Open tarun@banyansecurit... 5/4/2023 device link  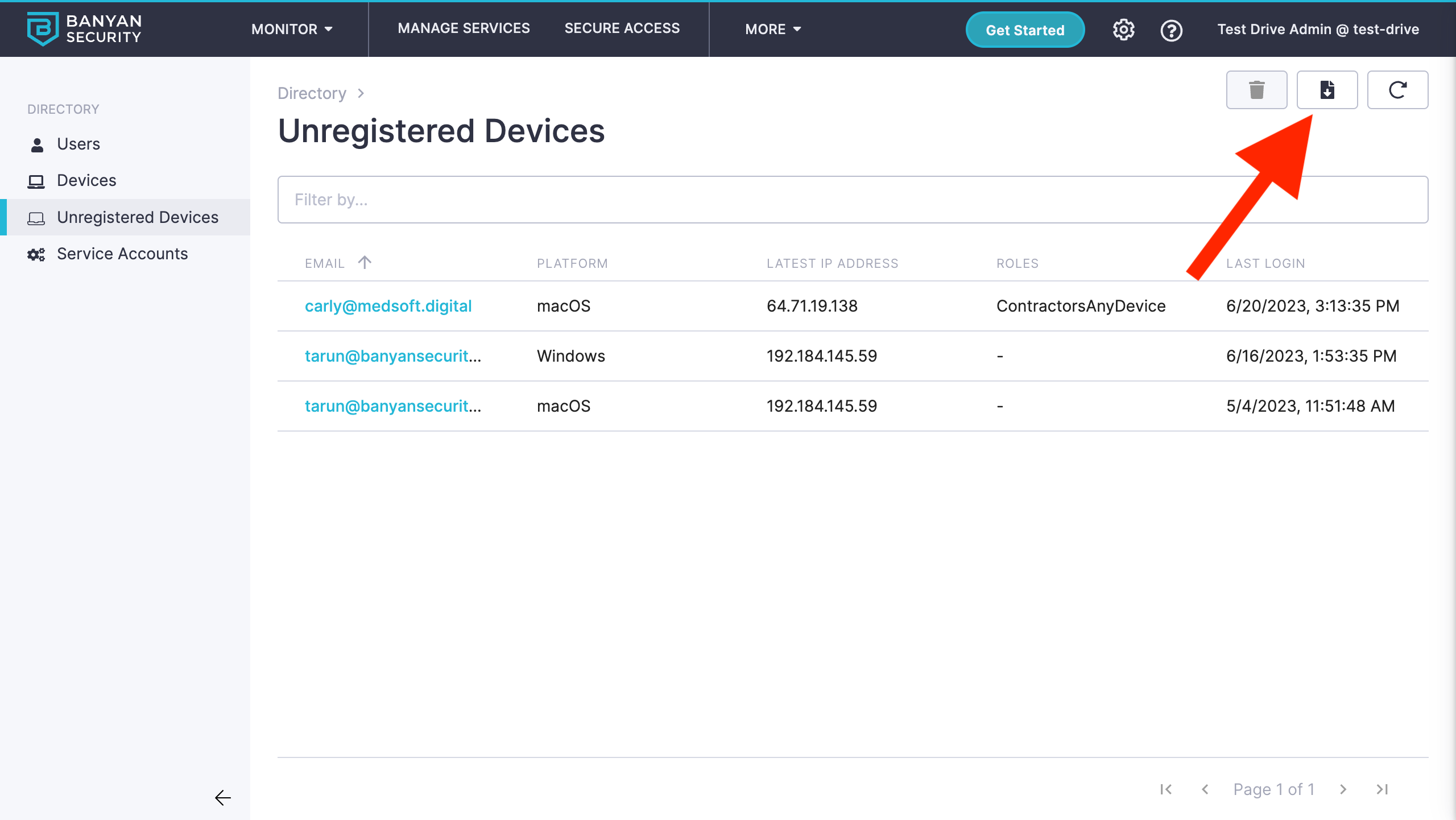point(393,406)
